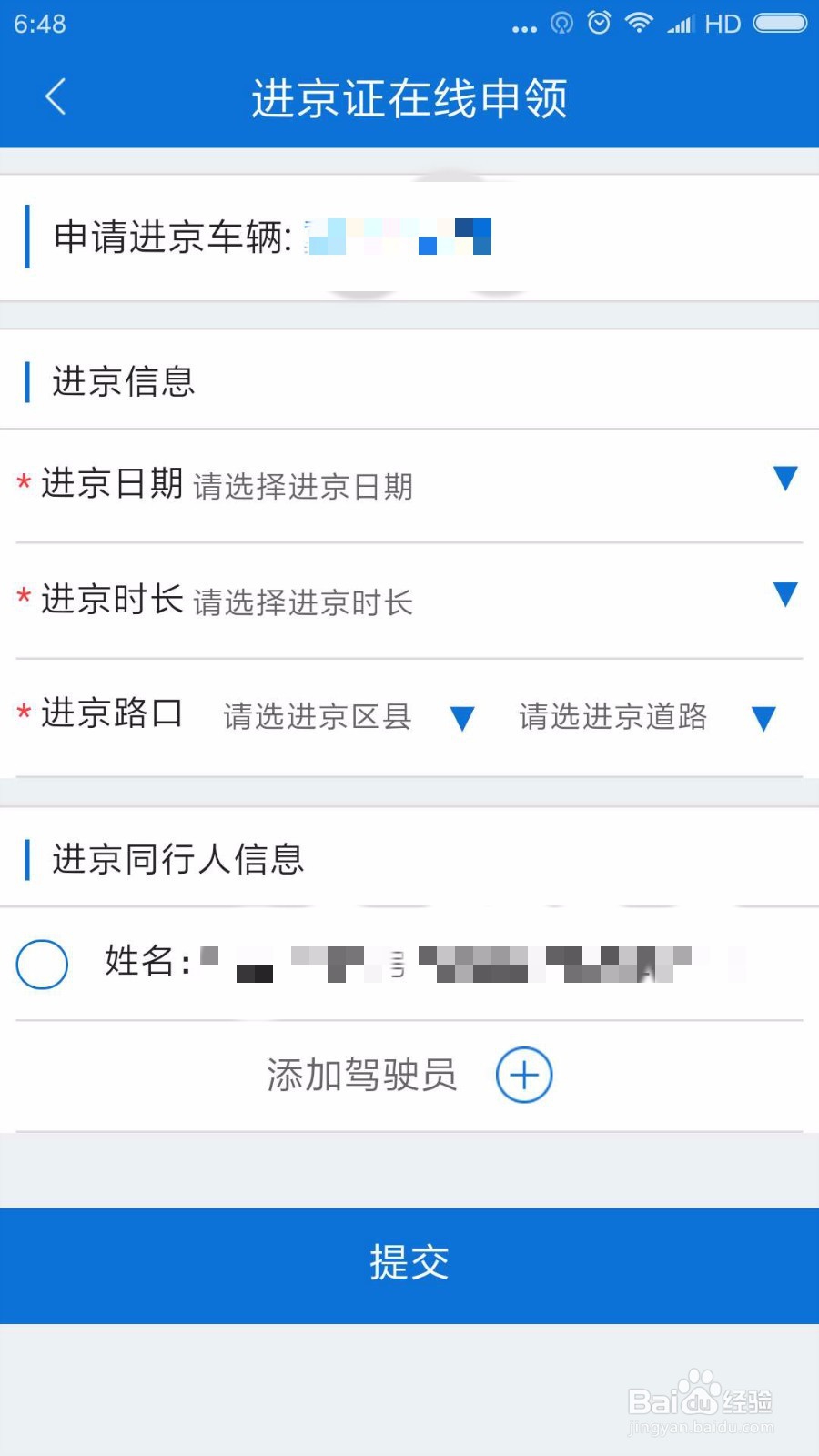Screen dimensions: 819x1456
Task: Tap the 进京同行人信息 section header
Action: point(178,859)
